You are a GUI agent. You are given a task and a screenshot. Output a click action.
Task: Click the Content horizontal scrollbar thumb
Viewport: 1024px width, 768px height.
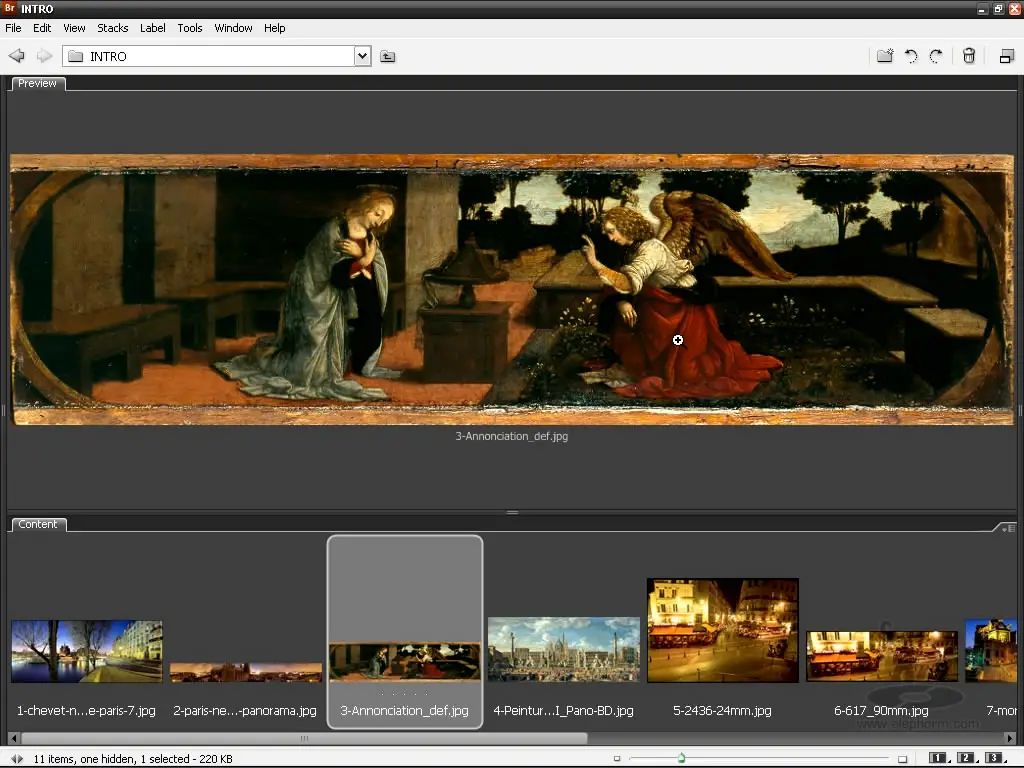click(x=304, y=739)
